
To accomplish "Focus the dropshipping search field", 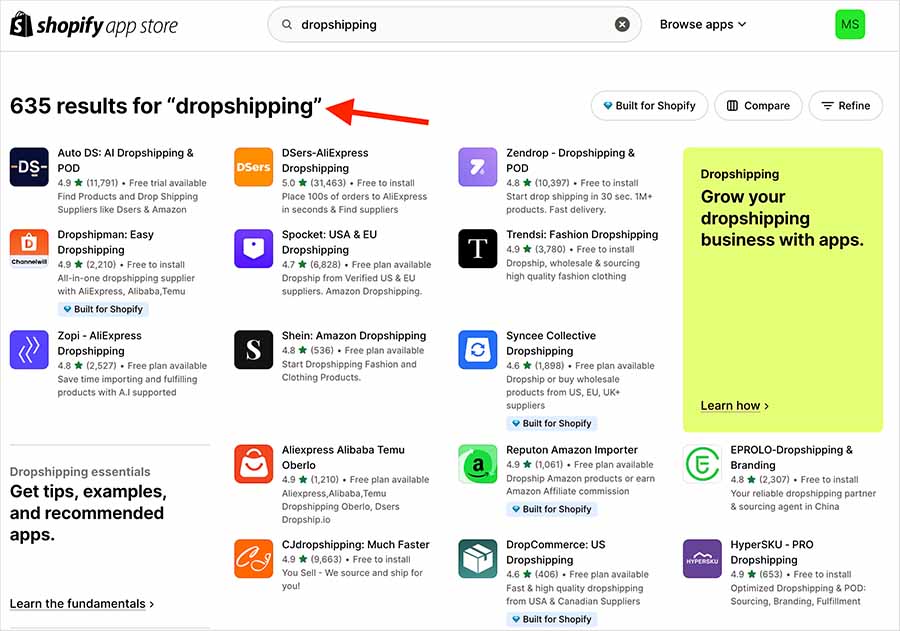I will pos(454,24).
